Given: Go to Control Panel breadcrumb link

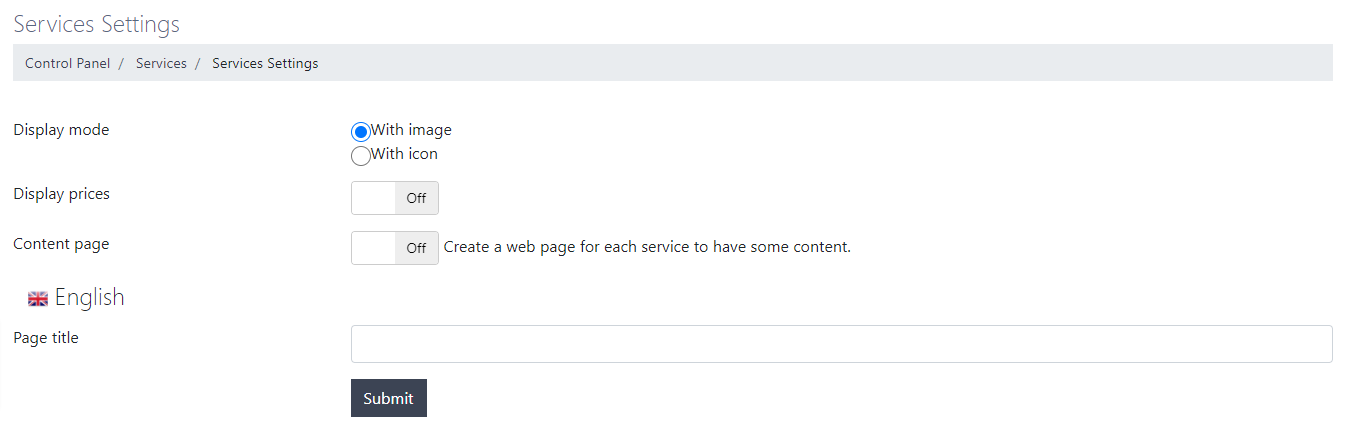Looking at the screenshot, I should click(x=68, y=63).
